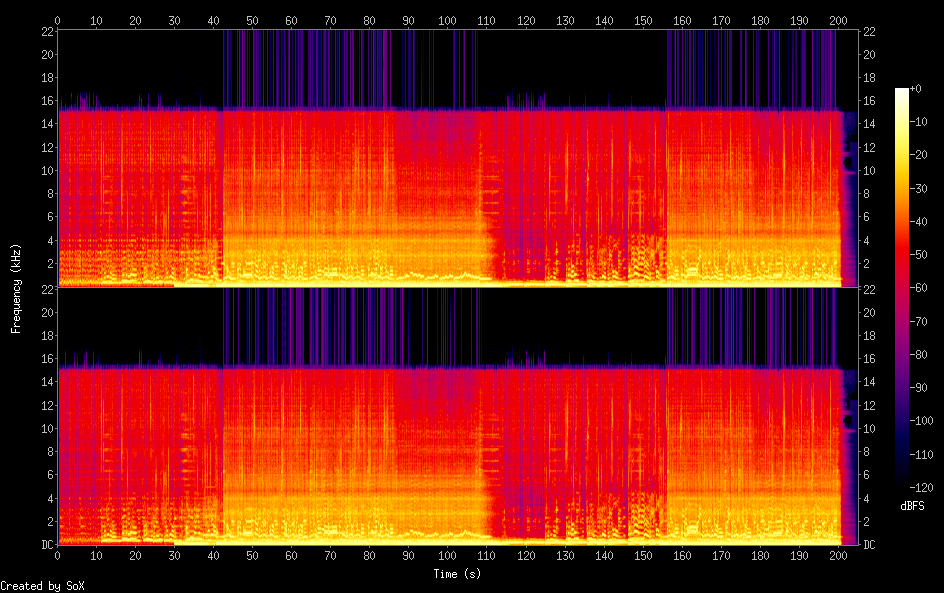Click "90" on the top time axis

point(408,20)
